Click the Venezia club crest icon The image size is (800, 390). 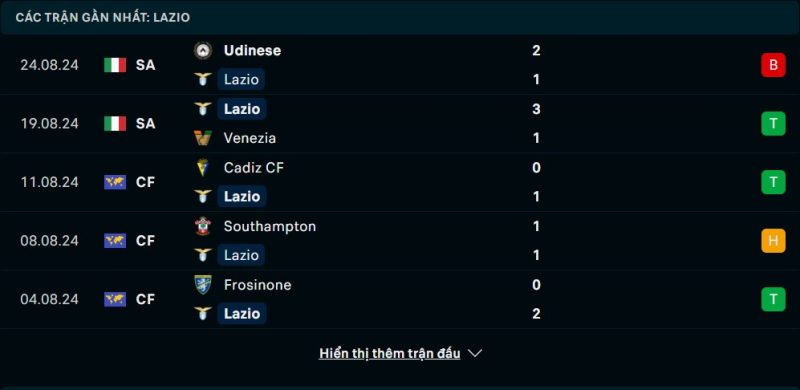click(x=203, y=138)
